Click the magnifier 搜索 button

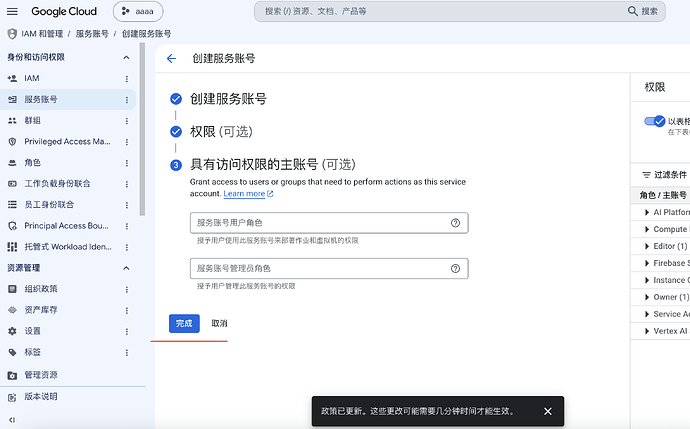(643, 11)
